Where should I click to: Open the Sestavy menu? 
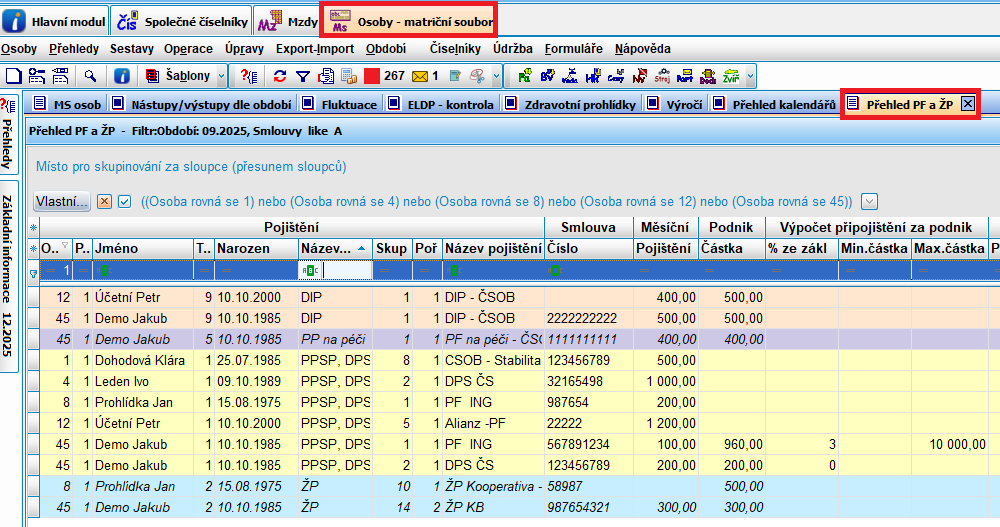132,48
